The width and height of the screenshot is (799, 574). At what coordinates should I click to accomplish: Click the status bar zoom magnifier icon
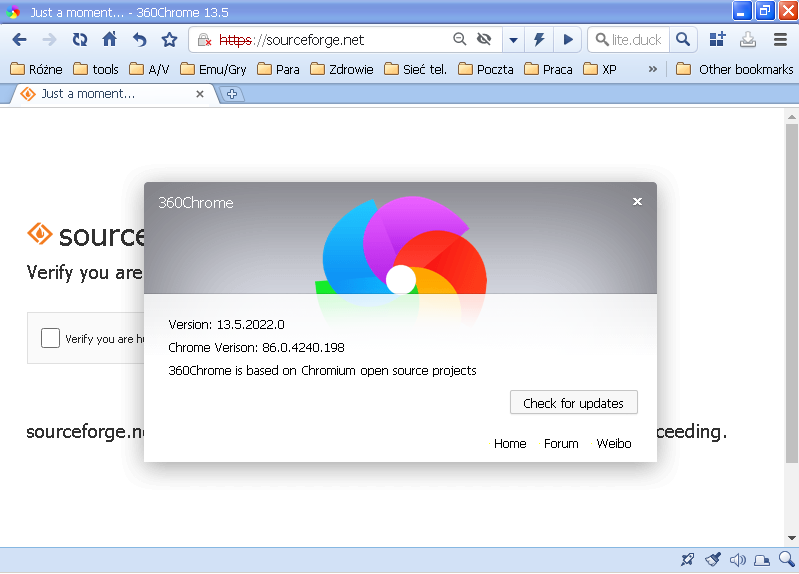click(x=787, y=559)
